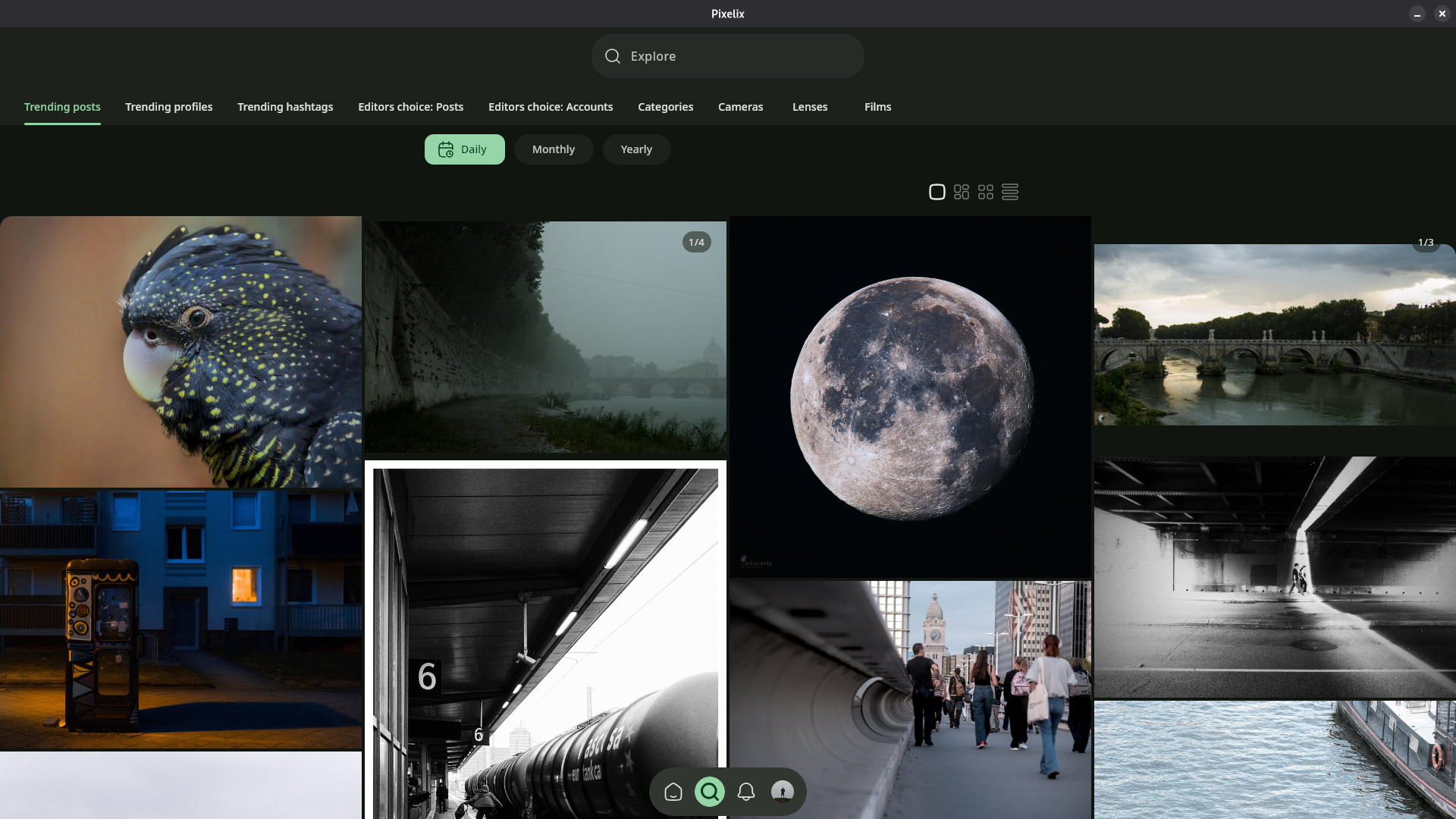
Task: Switch to masonry grid layout icon
Action: 962,192
